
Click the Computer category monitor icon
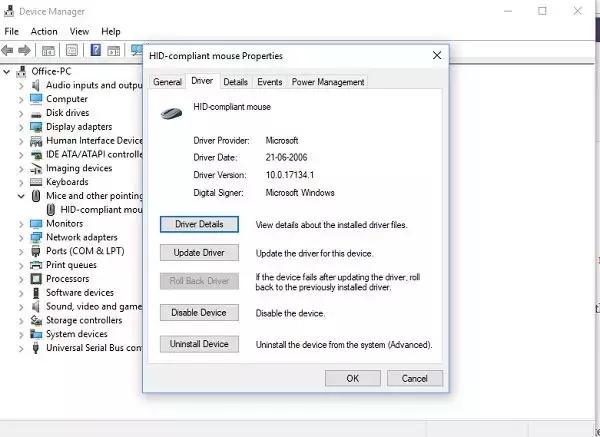(x=36, y=99)
